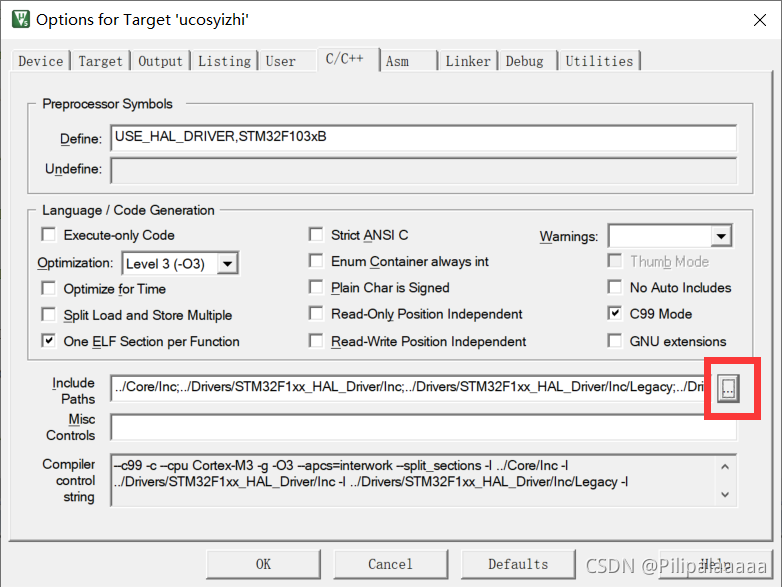Switch to the Target tab
This screenshot has height=587, width=782.
(x=100, y=61)
